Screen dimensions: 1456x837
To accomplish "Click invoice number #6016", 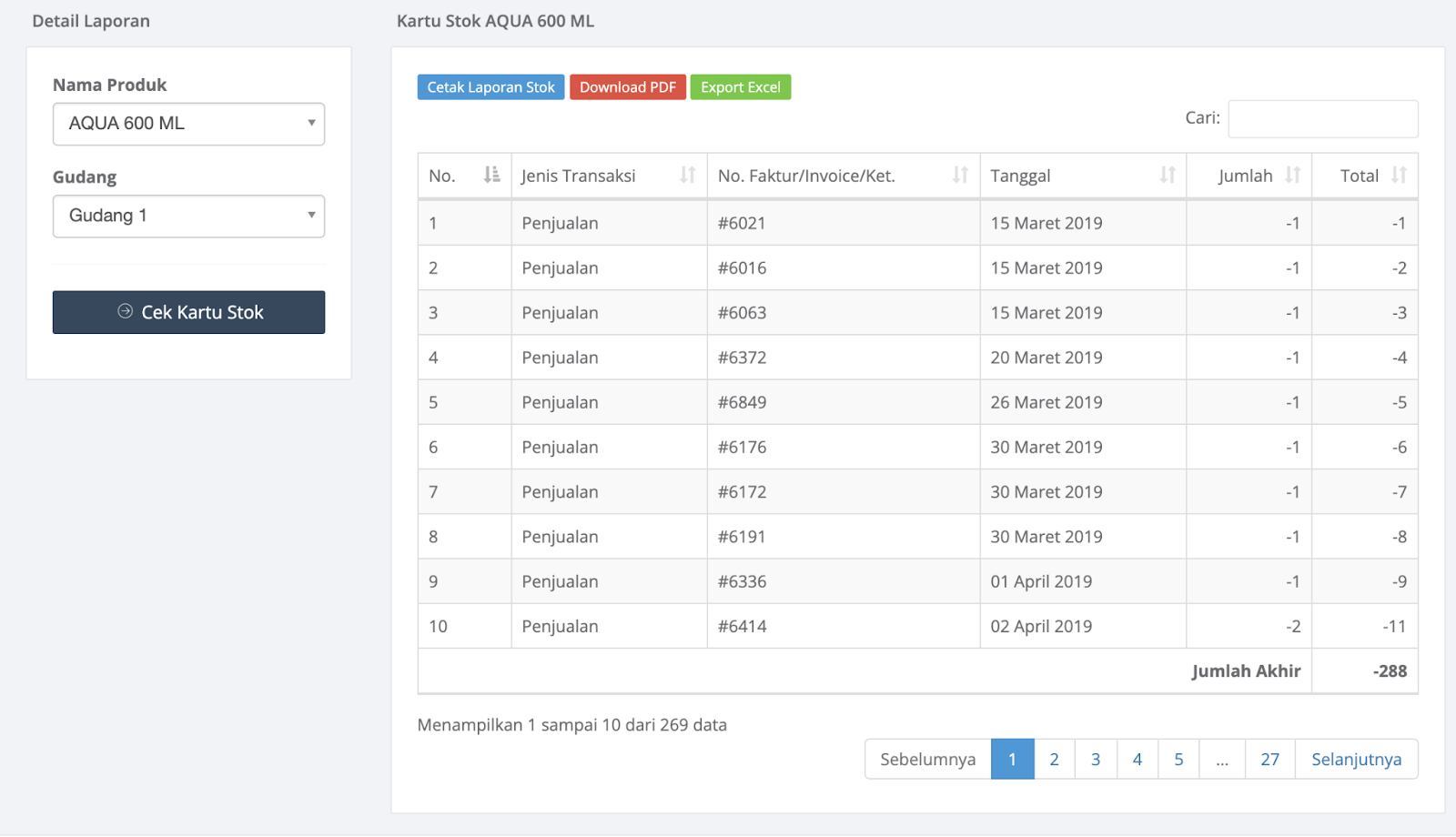I will coord(742,267).
